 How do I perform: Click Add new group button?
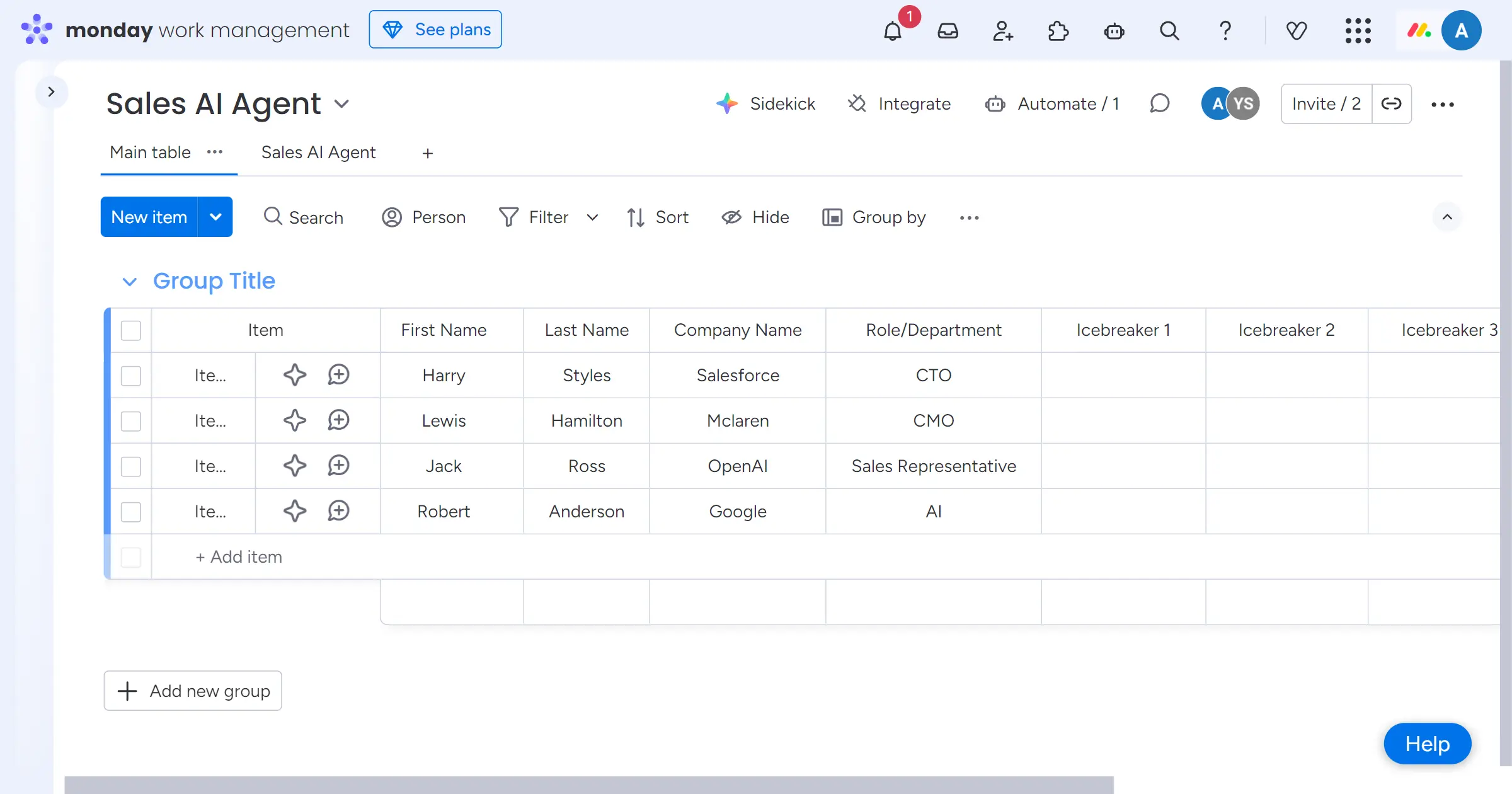[193, 691]
